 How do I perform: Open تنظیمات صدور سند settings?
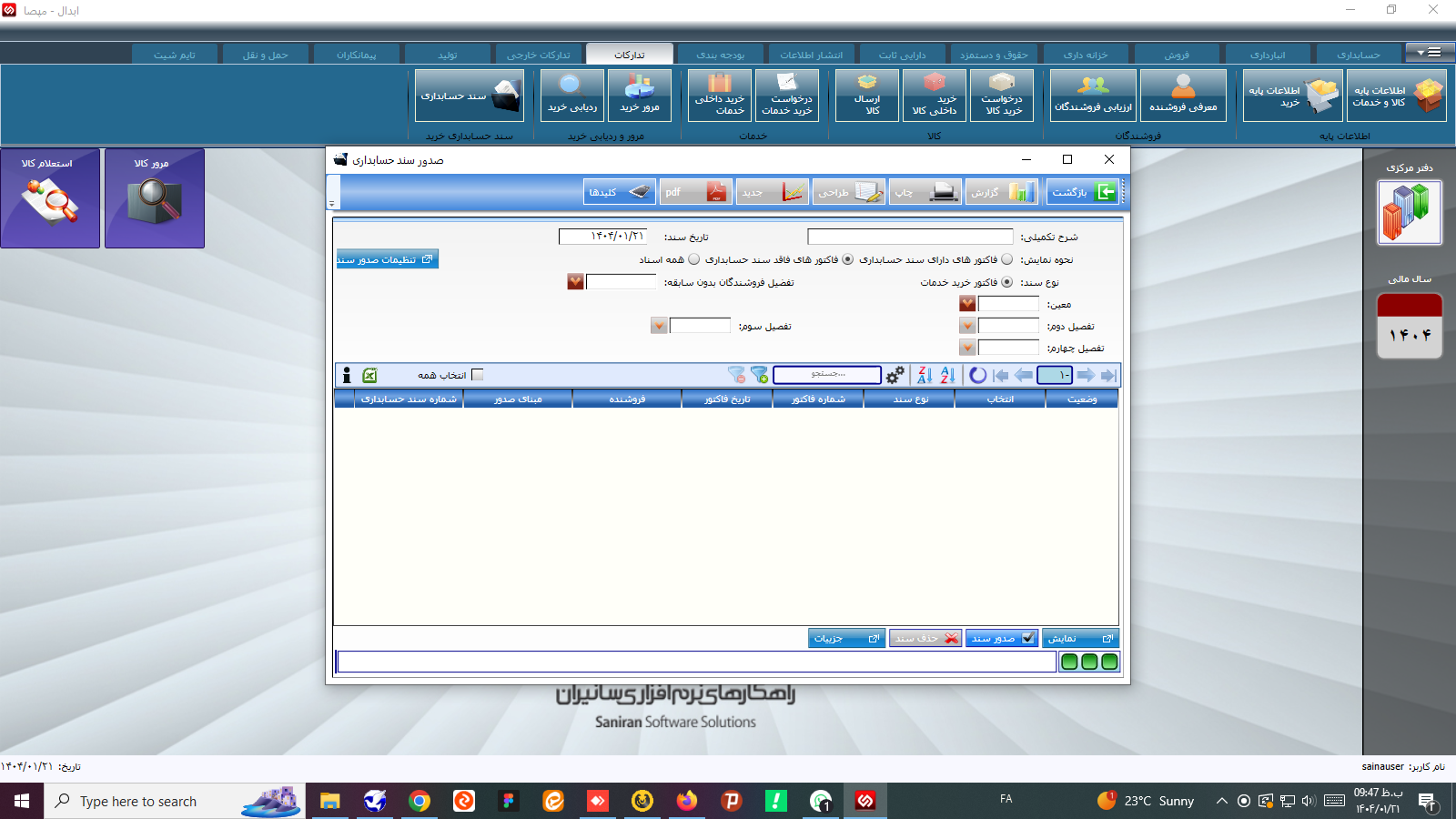pos(386,258)
